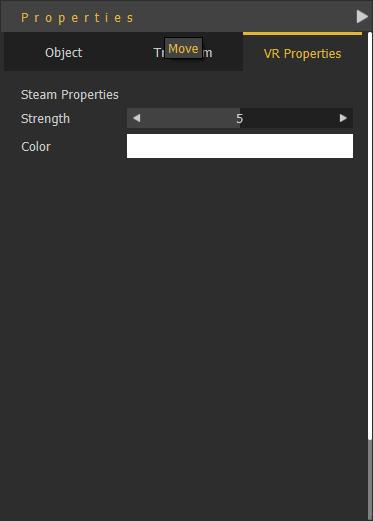The height and width of the screenshot is (521, 373).
Task: Increase Strength using the right arrow
Action: (343, 118)
